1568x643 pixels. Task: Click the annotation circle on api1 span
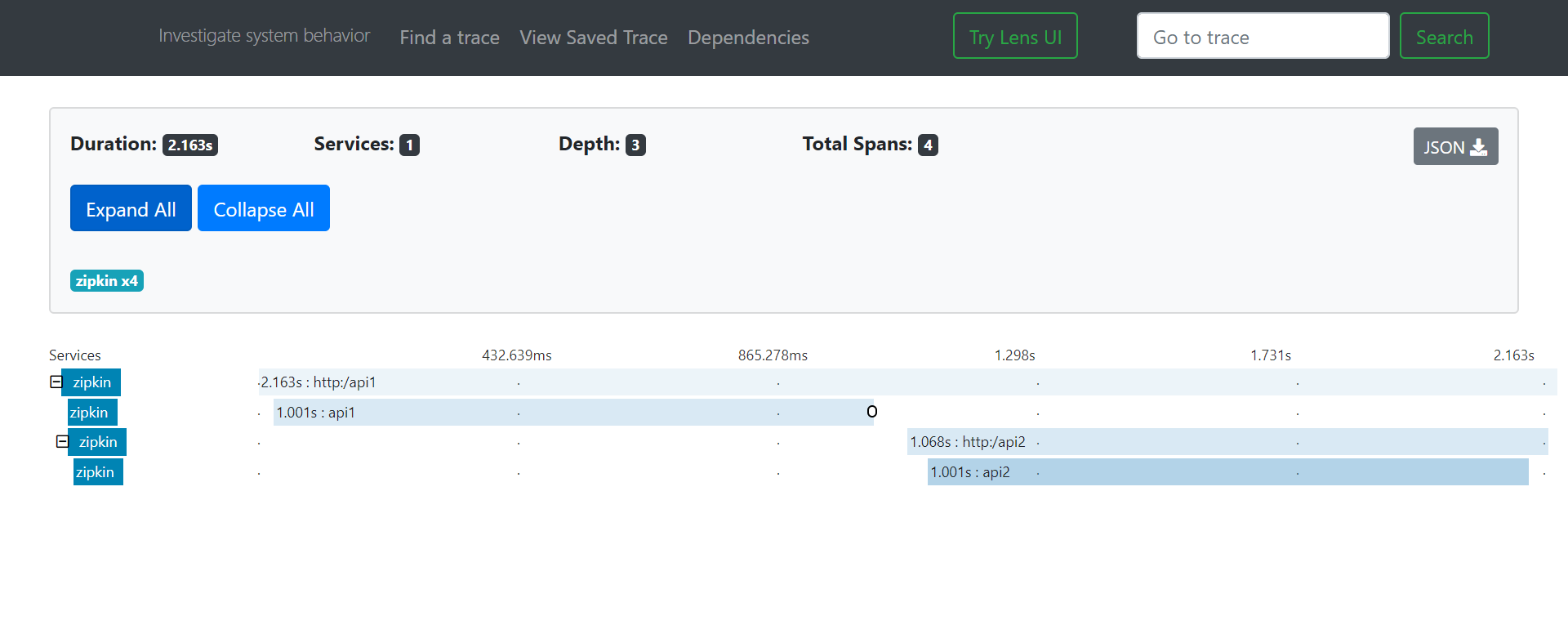[872, 412]
